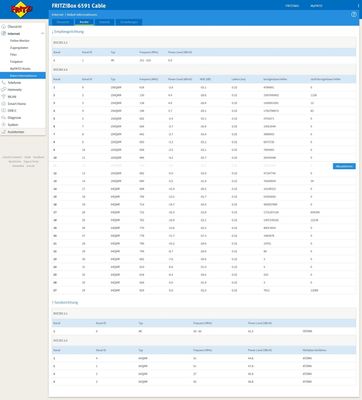The image size is (362, 400).
Task: Open the Smart Home section in the sidebar
Action: tap(17, 104)
